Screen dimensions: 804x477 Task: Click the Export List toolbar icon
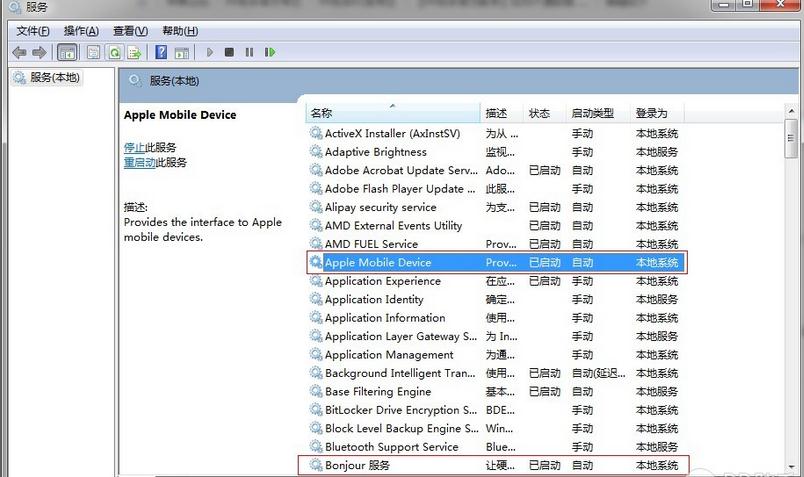134,52
